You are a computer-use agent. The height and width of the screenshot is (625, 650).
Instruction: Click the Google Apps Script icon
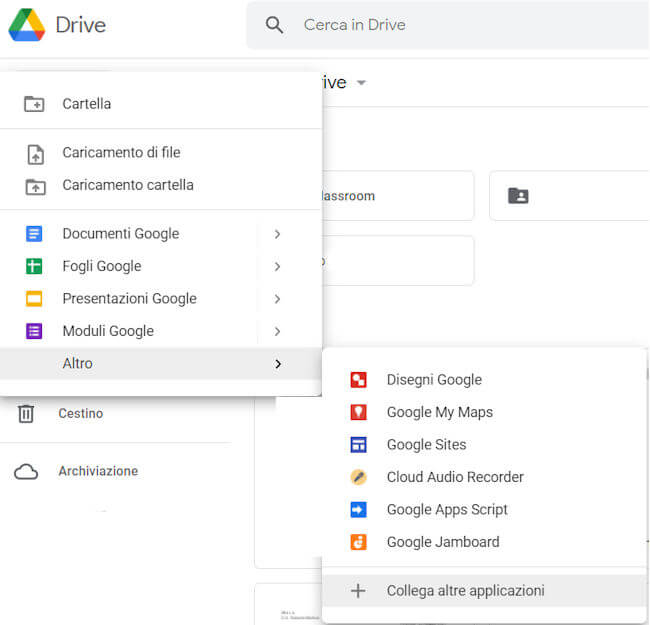coord(359,510)
